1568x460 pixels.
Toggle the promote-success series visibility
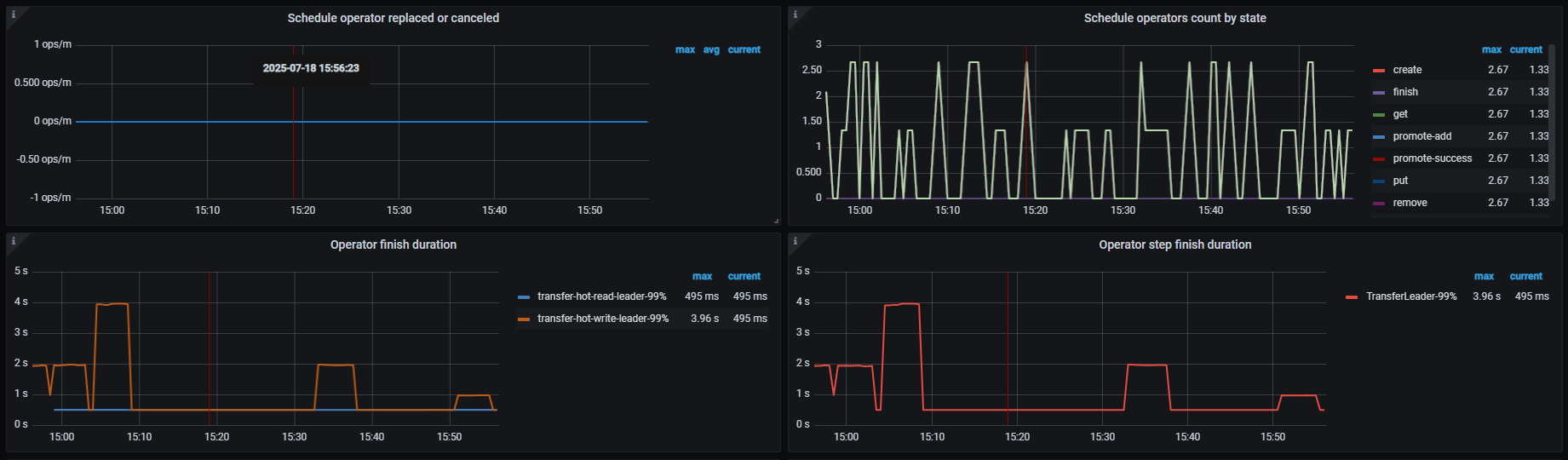point(1432,158)
